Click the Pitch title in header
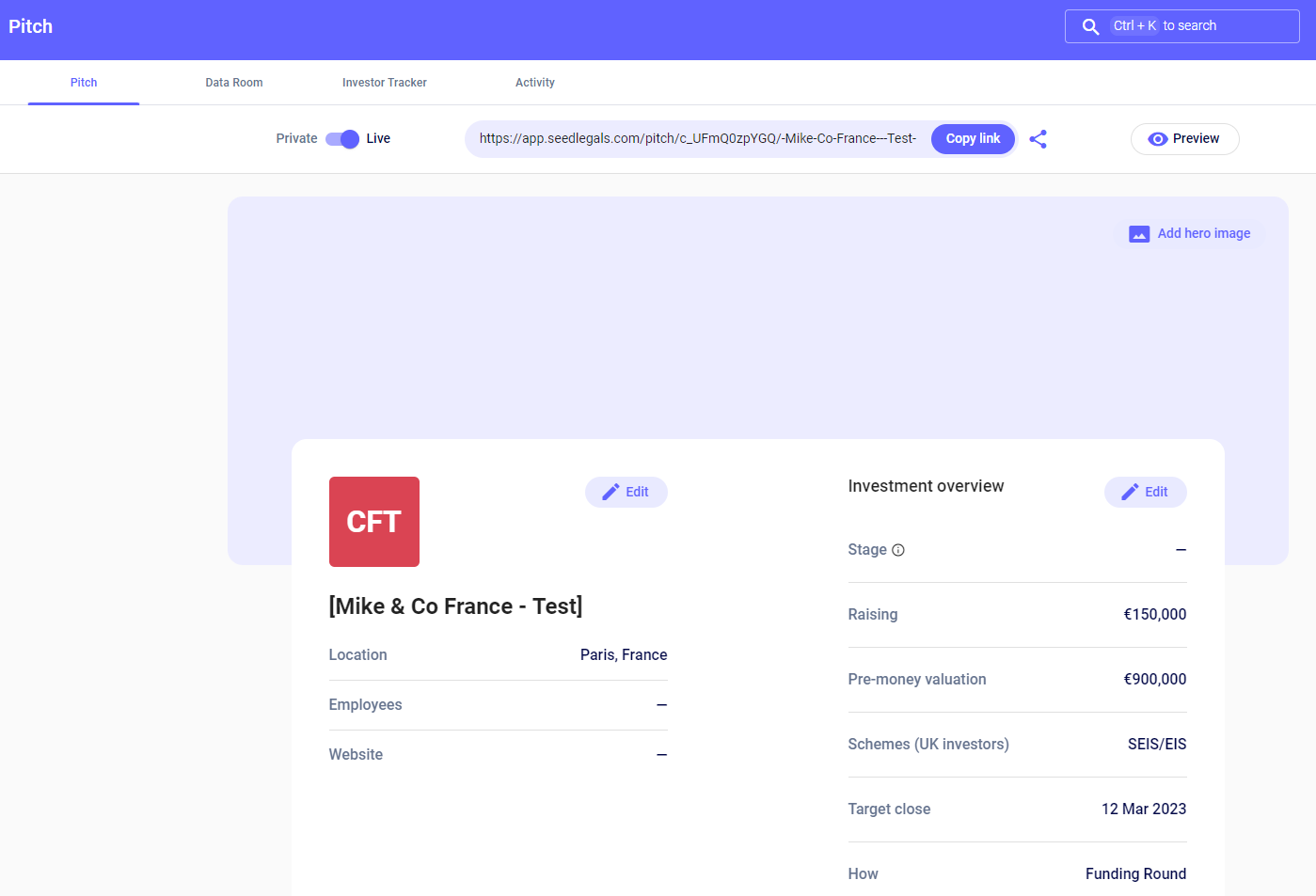This screenshot has height=896, width=1316. click(31, 26)
